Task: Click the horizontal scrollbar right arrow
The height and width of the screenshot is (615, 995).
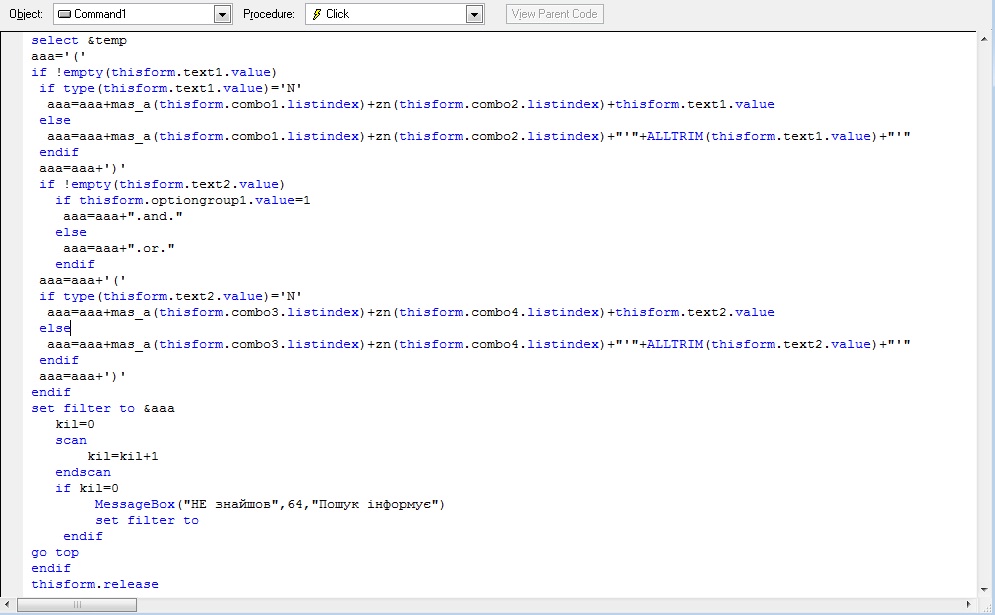Action: point(968,605)
